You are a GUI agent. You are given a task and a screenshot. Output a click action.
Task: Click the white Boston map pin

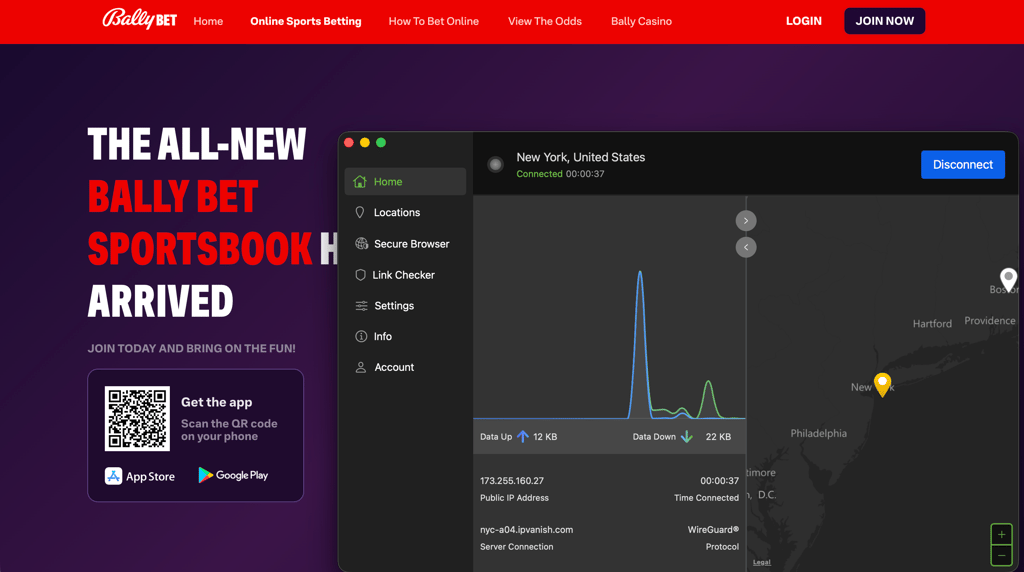(1008, 279)
